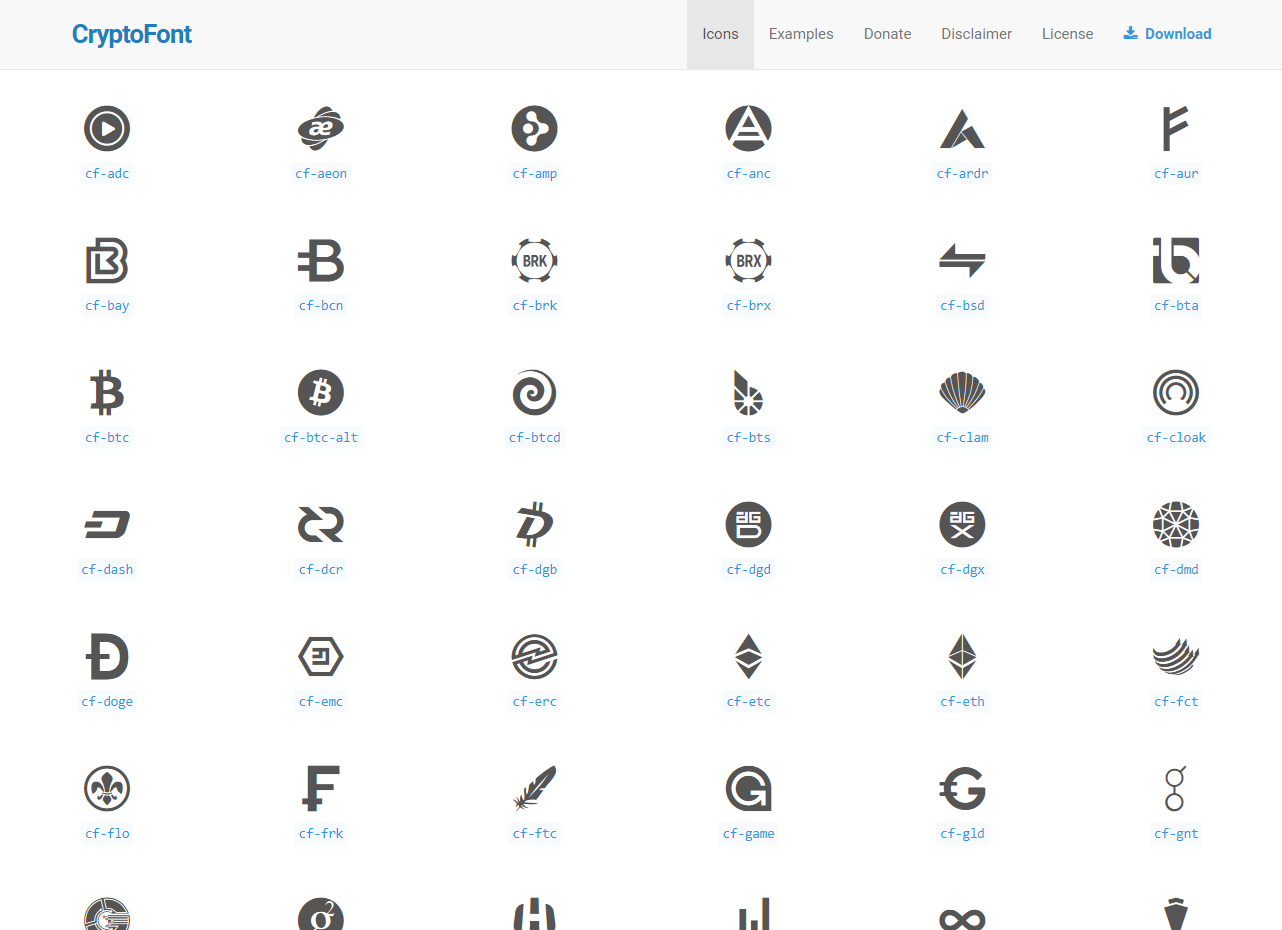Select the cf-cloak spiral icon

(x=1176, y=392)
